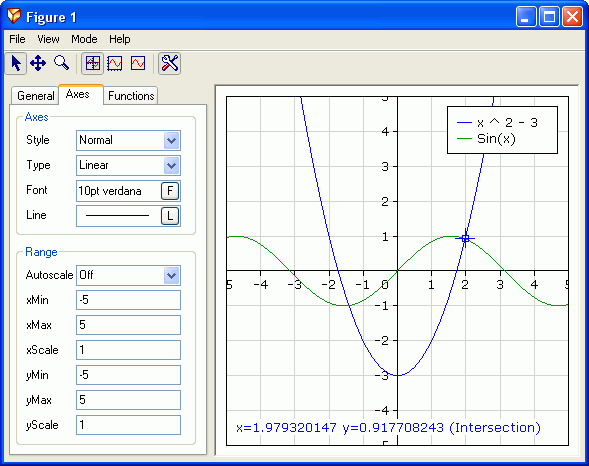Click the plain graph style icon
Screen dimensions: 589x466
pyautogui.click(x=138, y=63)
